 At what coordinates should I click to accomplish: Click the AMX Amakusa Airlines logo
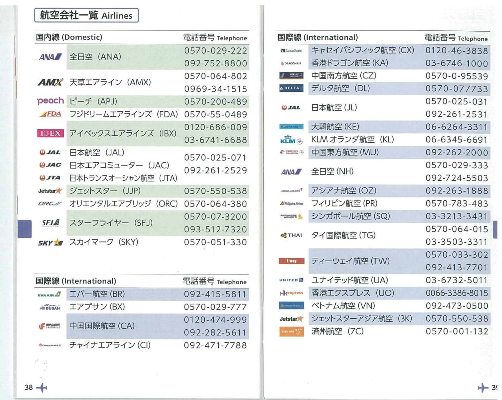(x=50, y=82)
